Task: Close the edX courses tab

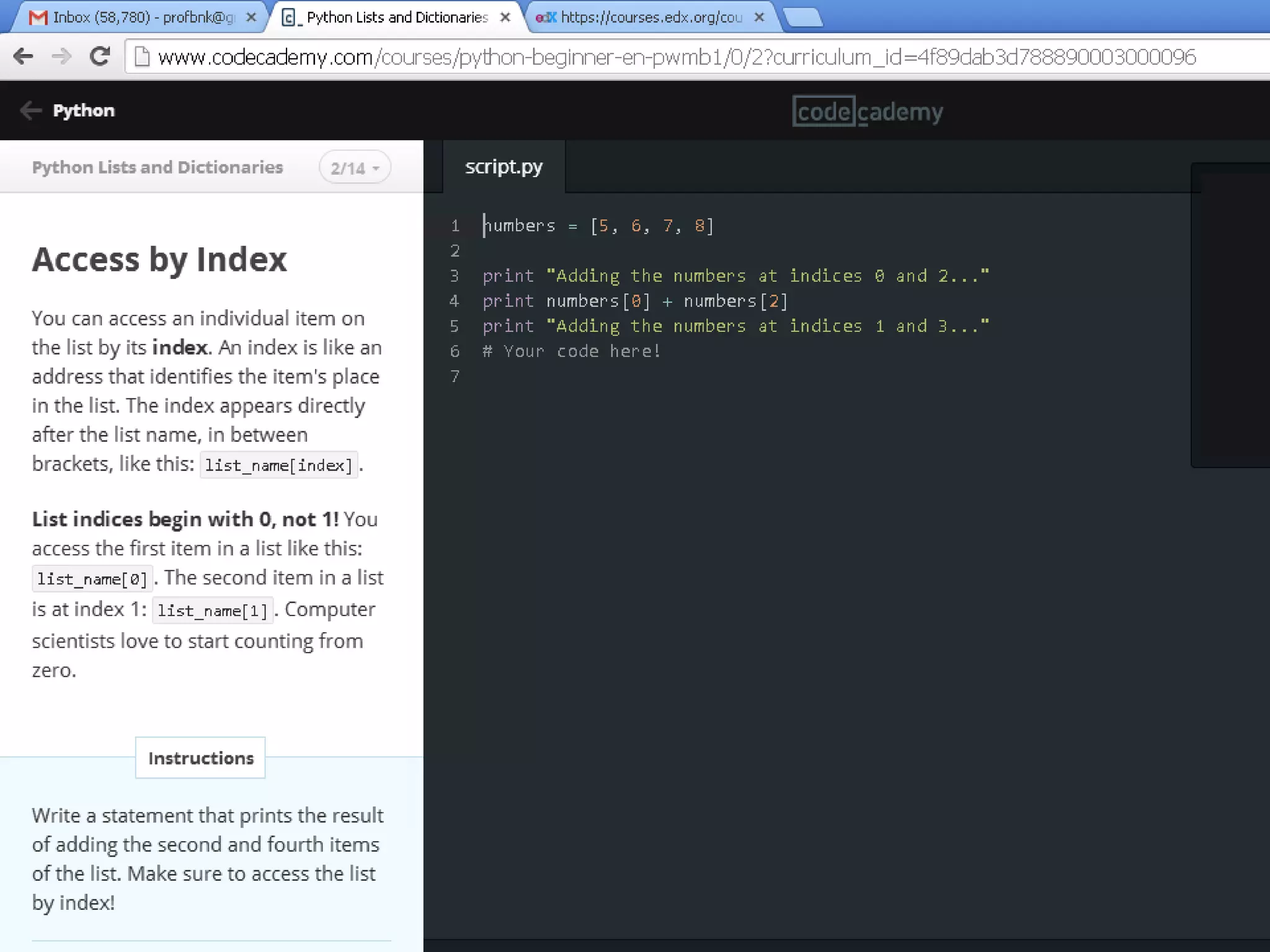Action: tap(759, 17)
